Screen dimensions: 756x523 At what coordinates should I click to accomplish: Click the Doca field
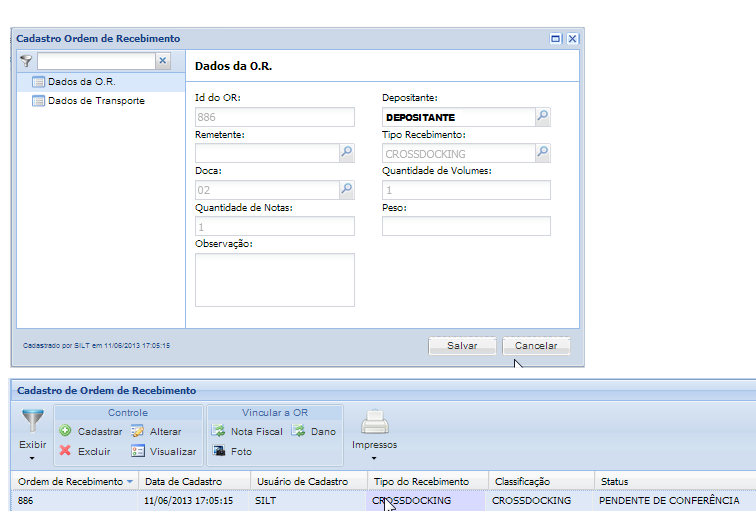267,190
